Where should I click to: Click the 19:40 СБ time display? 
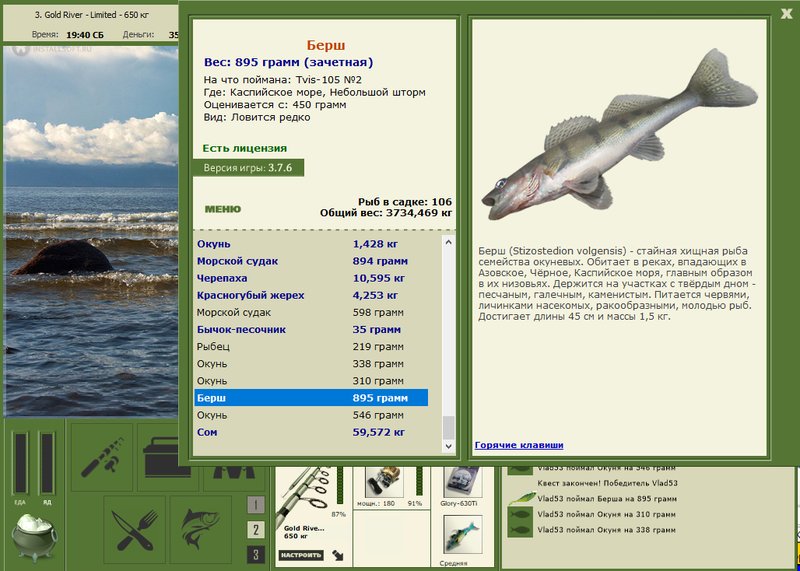click(x=85, y=35)
